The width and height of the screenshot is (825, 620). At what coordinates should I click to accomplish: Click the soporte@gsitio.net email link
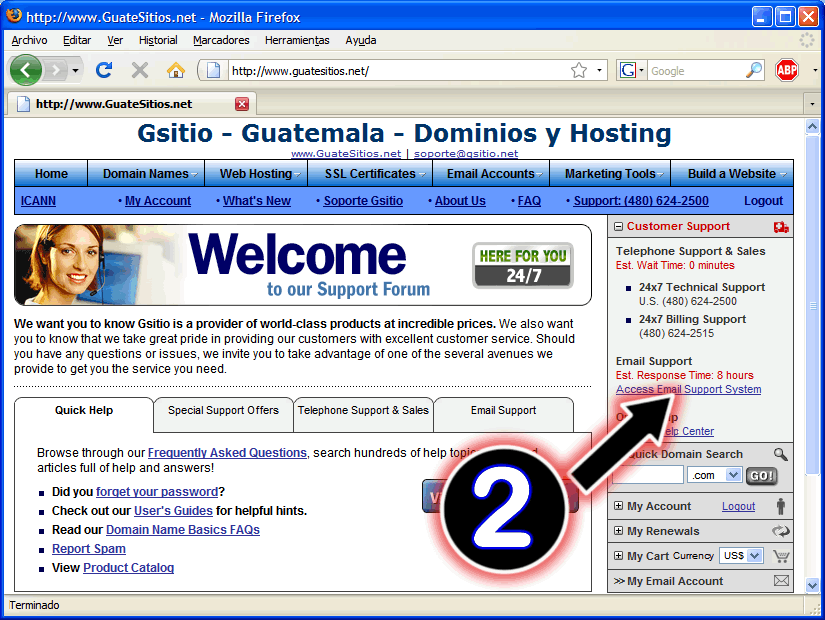click(466, 154)
